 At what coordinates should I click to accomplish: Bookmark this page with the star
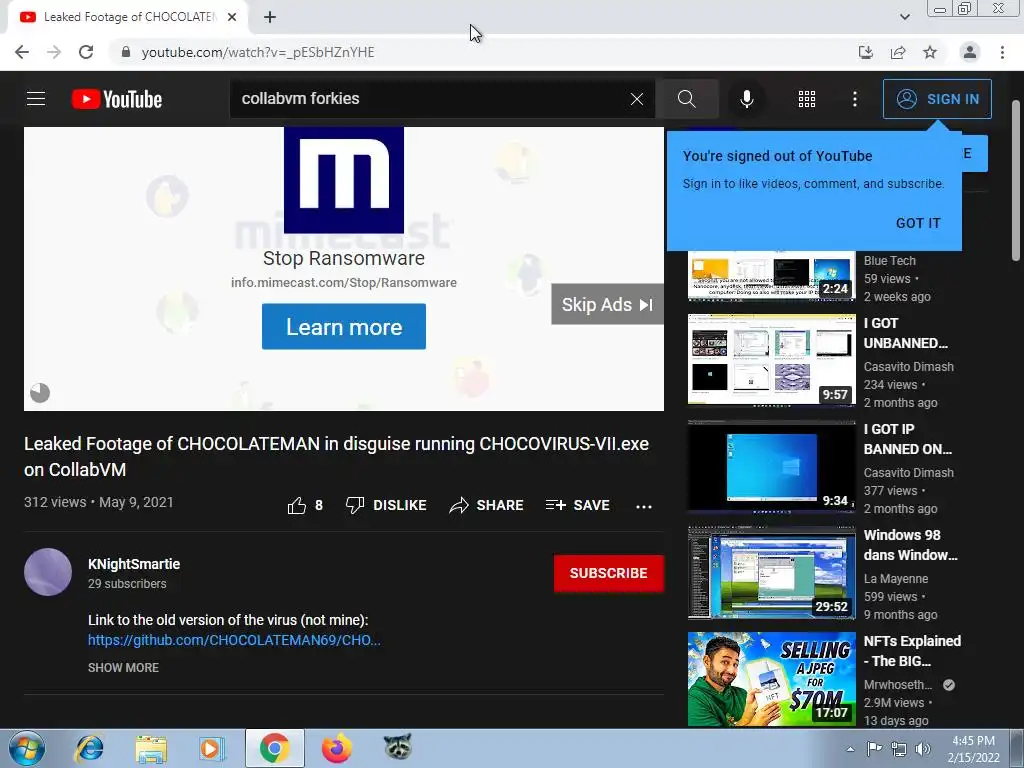[930, 52]
